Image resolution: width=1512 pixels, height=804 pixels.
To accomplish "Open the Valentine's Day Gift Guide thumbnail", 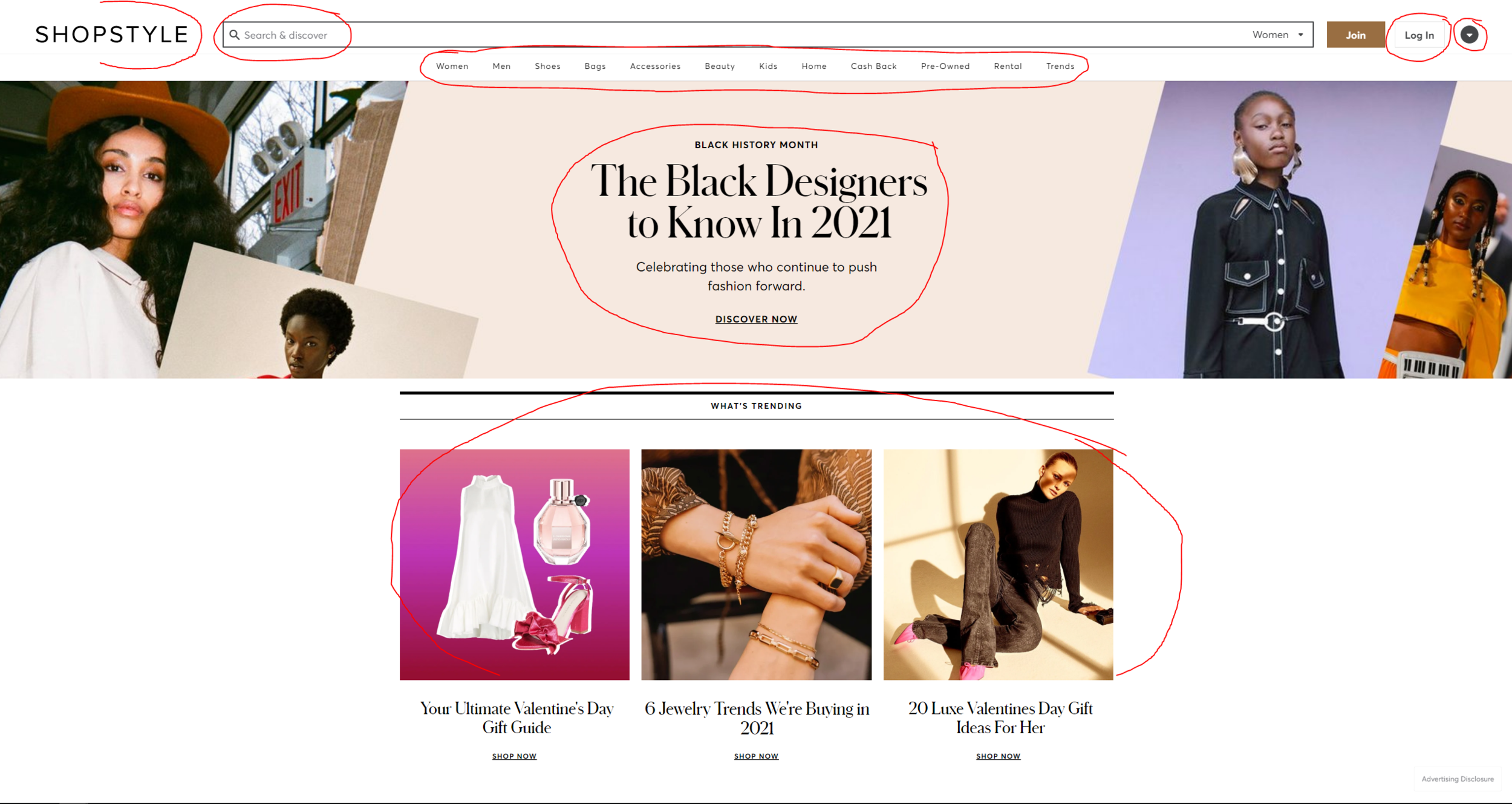I will [x=514, y=564].
